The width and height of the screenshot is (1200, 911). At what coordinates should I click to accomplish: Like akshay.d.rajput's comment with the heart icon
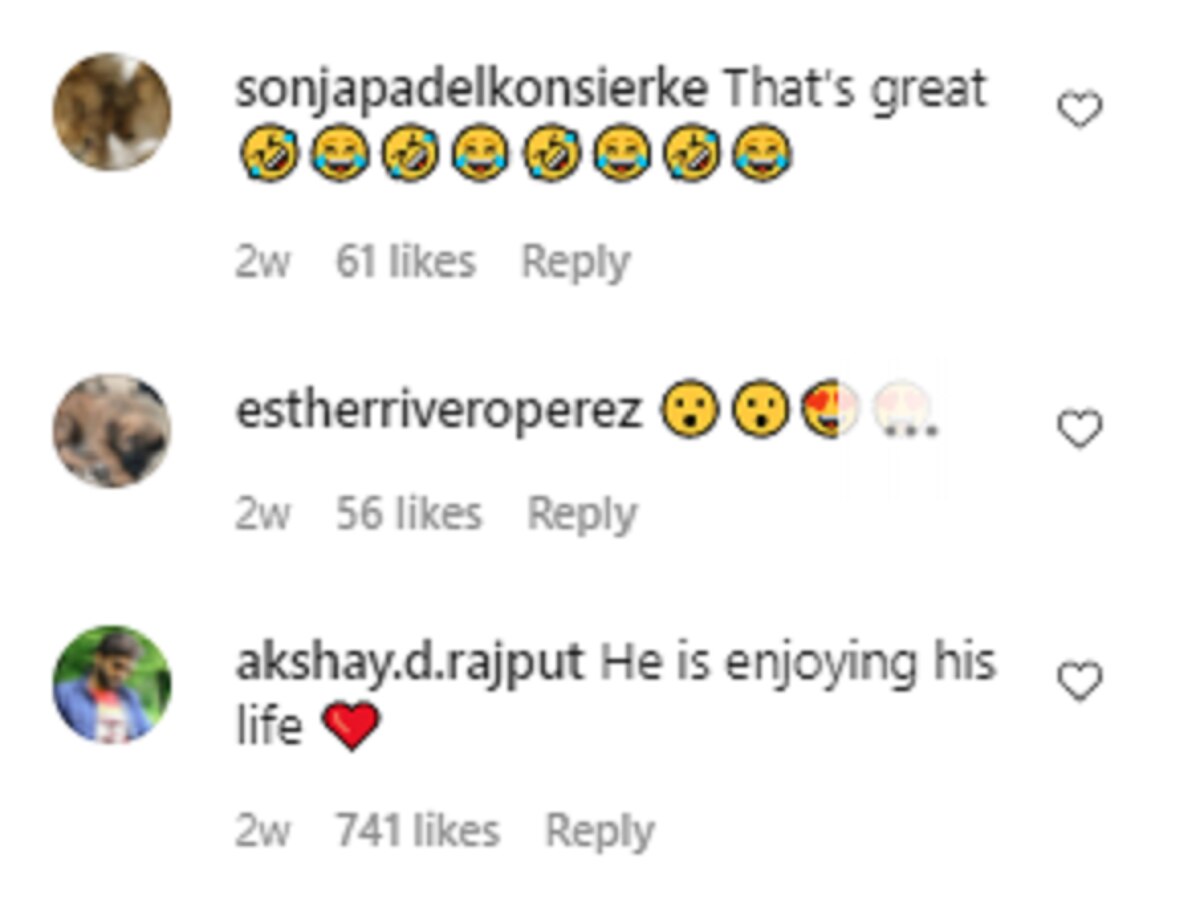click(x=1079, y=682)
